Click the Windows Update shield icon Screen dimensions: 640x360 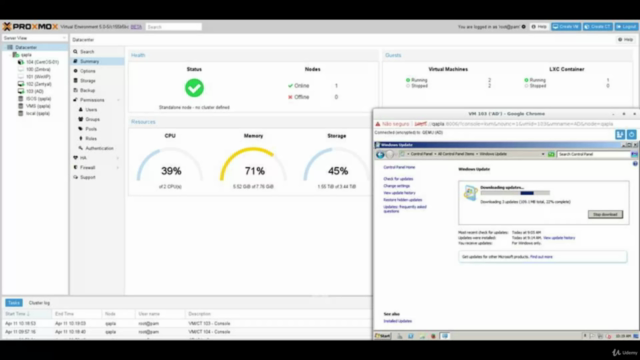(470, 193)
